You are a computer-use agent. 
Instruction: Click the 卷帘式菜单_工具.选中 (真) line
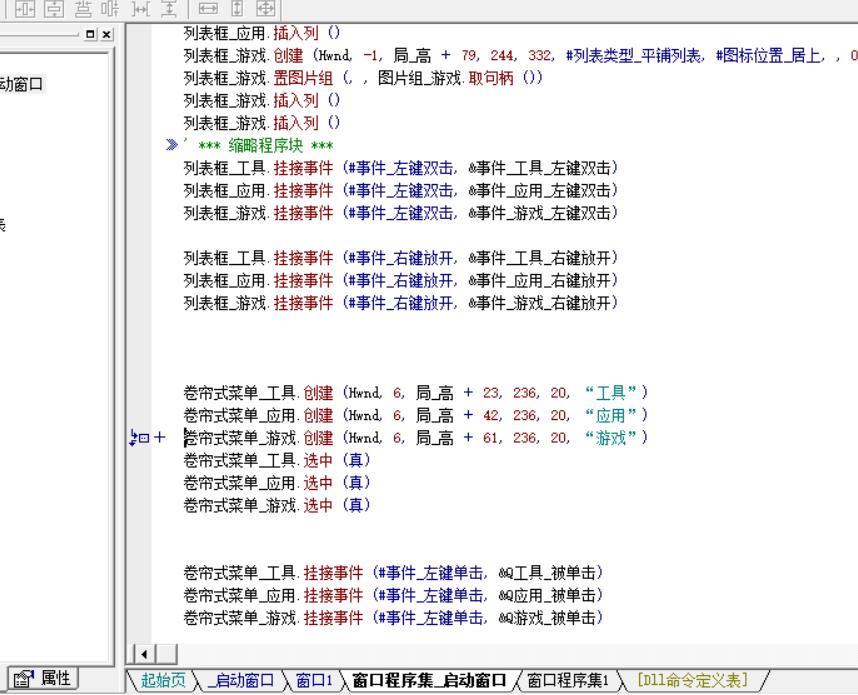pyautogui.click(x=277, y=460)
